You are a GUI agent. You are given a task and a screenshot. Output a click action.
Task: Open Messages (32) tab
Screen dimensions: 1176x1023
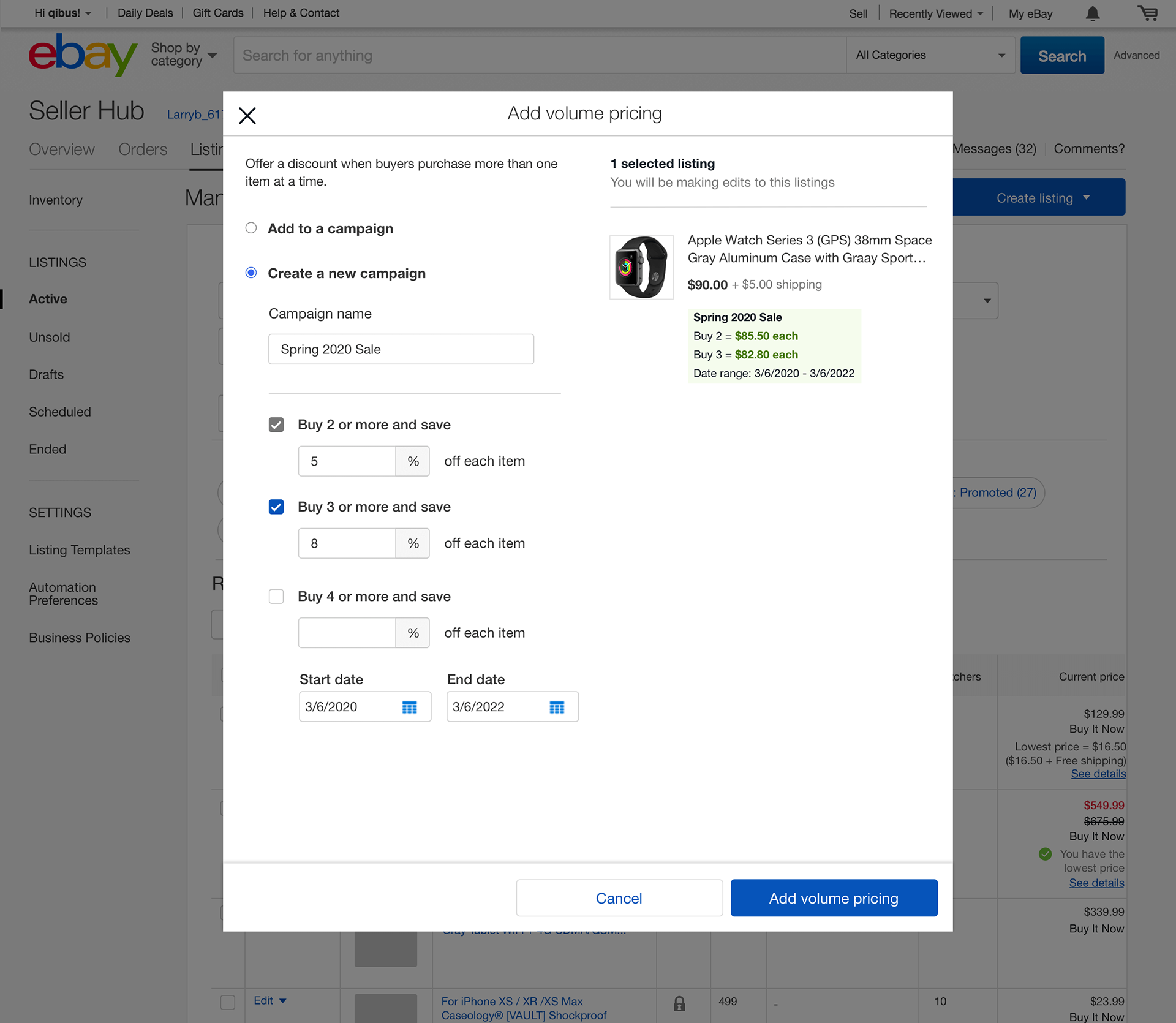coord(994,149)
